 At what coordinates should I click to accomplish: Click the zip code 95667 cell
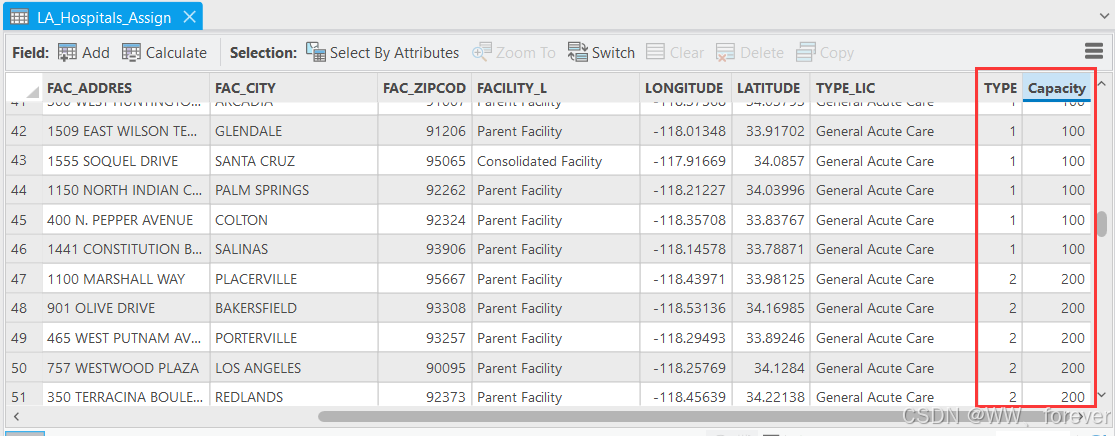click(425, 280)
